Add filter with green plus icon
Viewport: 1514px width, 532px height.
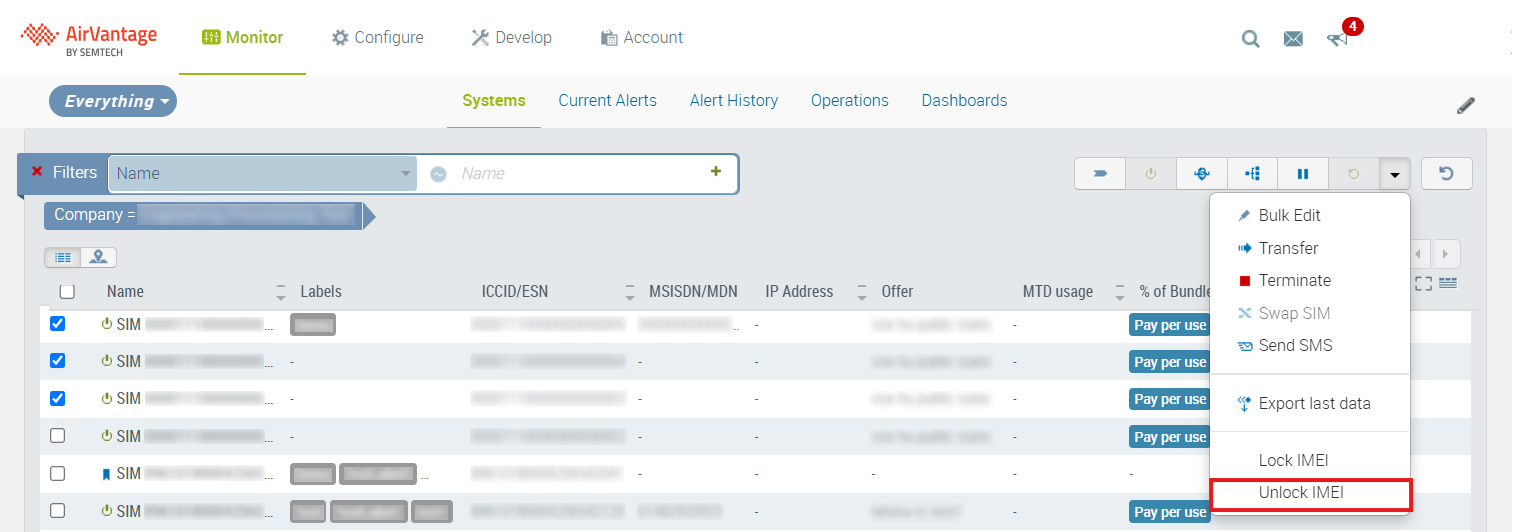tap(715, 172)
